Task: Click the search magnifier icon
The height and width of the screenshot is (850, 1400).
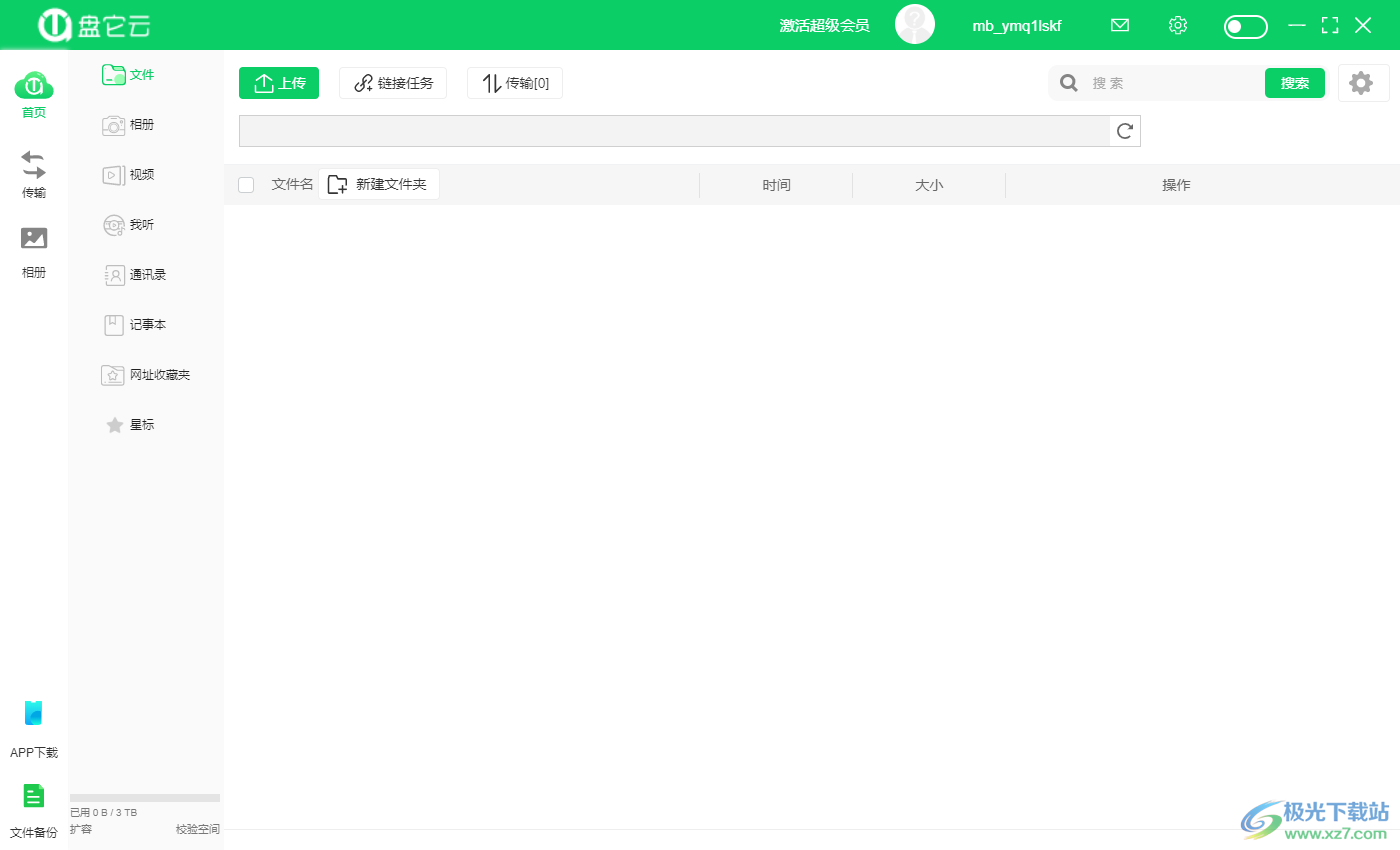Action: click(1069, 83)
